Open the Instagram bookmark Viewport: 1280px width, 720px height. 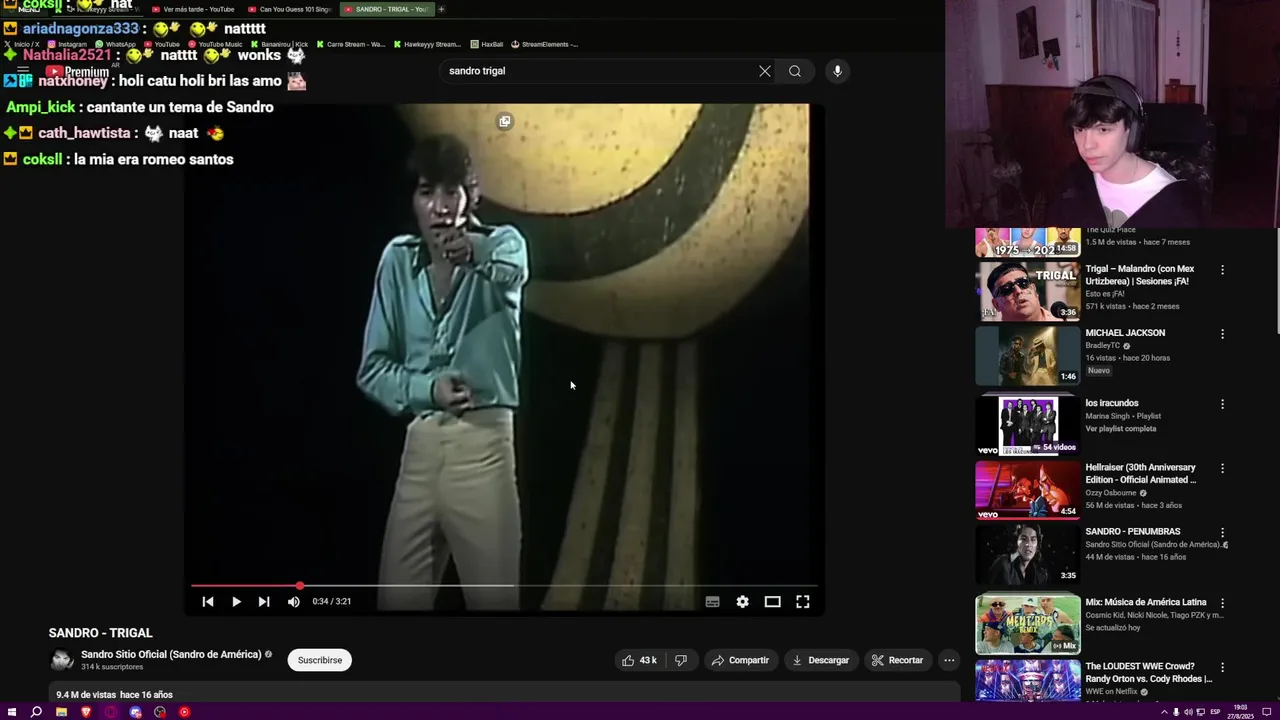tap(67, 44)
